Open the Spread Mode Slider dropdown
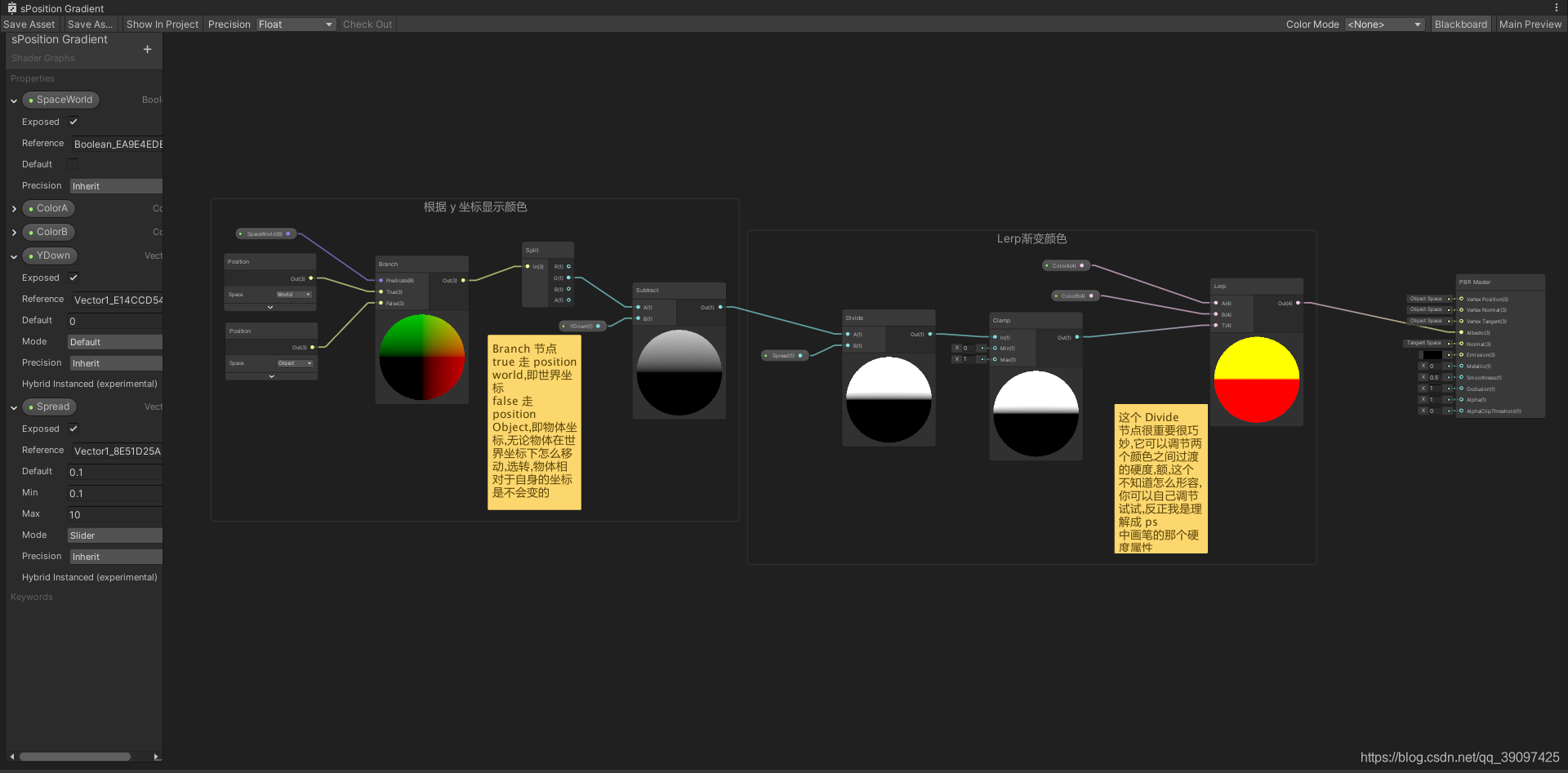This screenshot has height=773, width=1568. [115, 535]
